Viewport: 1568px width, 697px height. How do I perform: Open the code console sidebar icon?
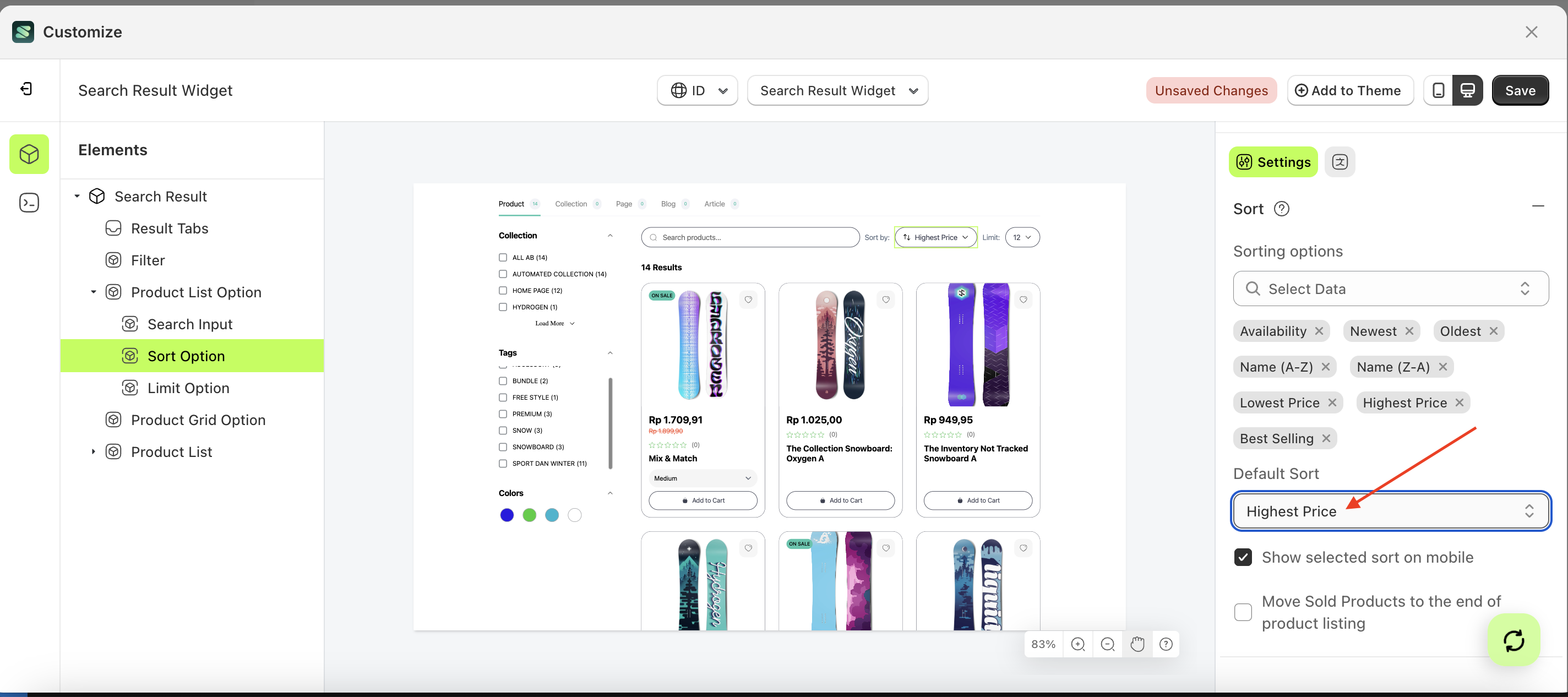(x=29, y=203)
